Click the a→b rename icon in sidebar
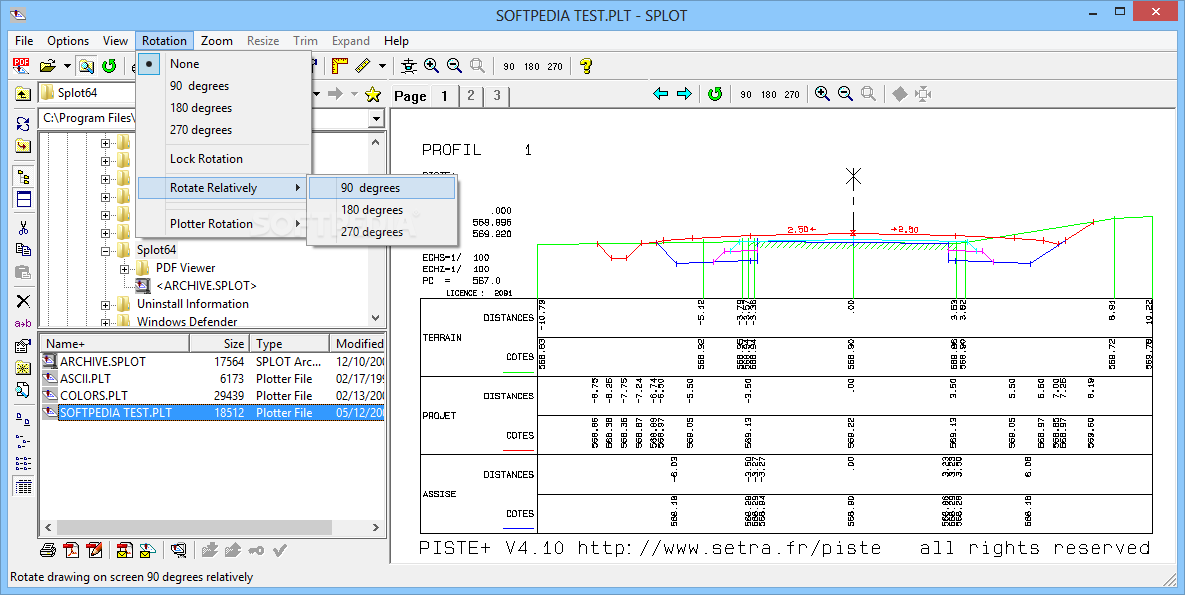This screenshot has height=595, width=1185. 23,324
